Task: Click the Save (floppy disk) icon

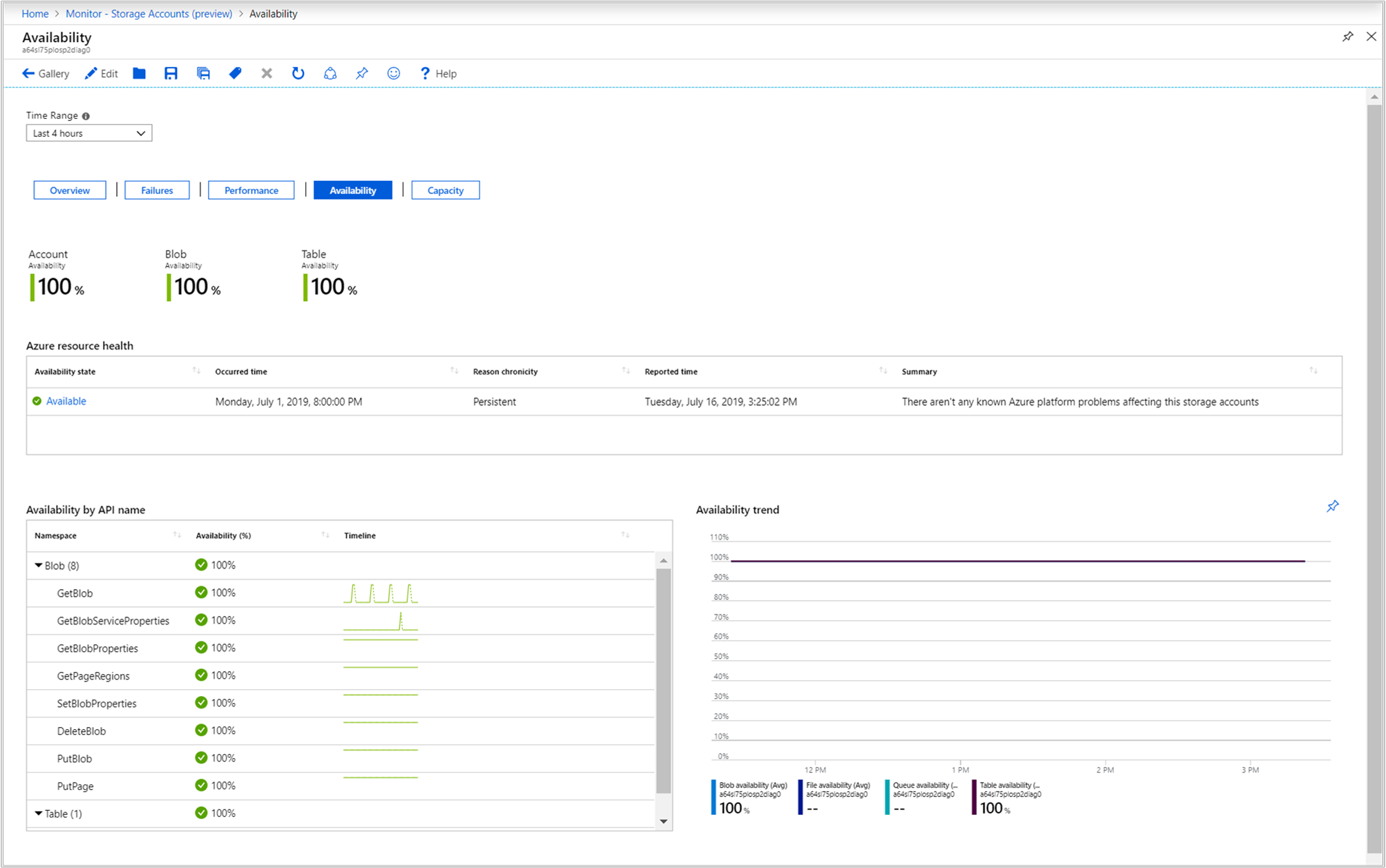Action: pos(172,73)
